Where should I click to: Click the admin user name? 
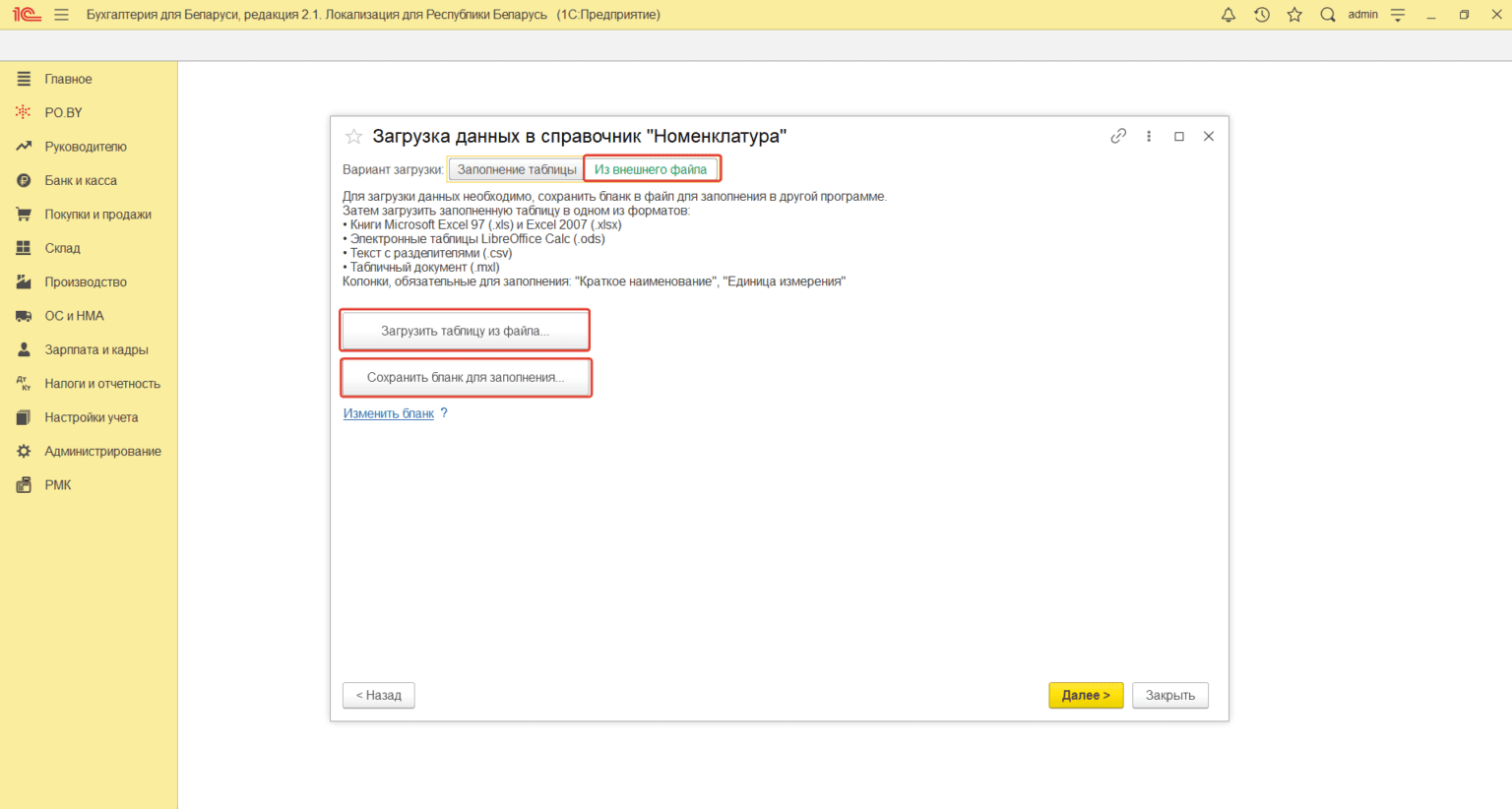pos(1362,15)
